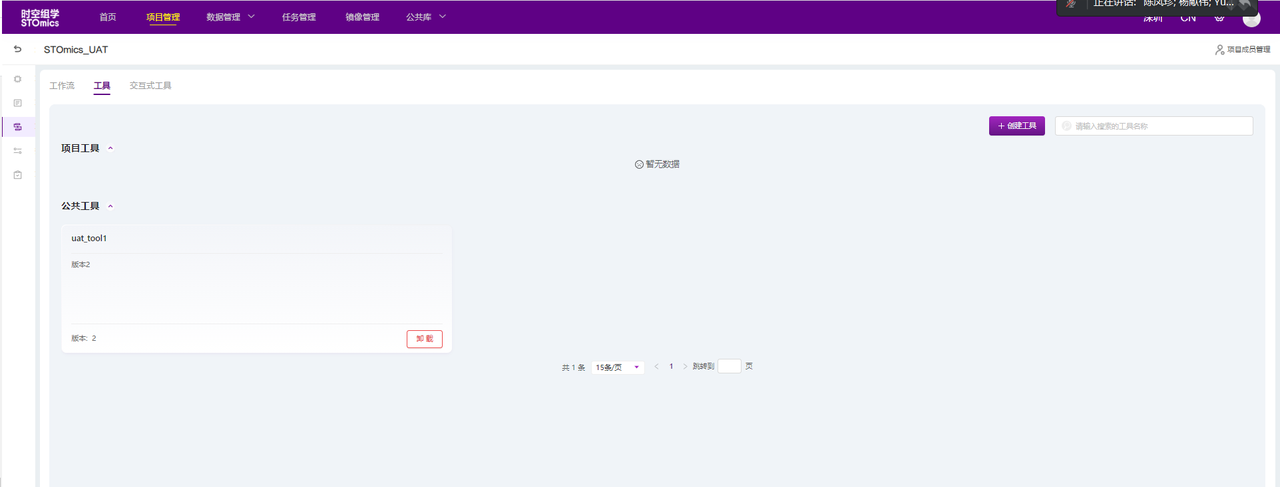Collapse the 项目工具 section
This screenshot has width=1280, height=487.
pyautogui.click(x=110, y=149)
